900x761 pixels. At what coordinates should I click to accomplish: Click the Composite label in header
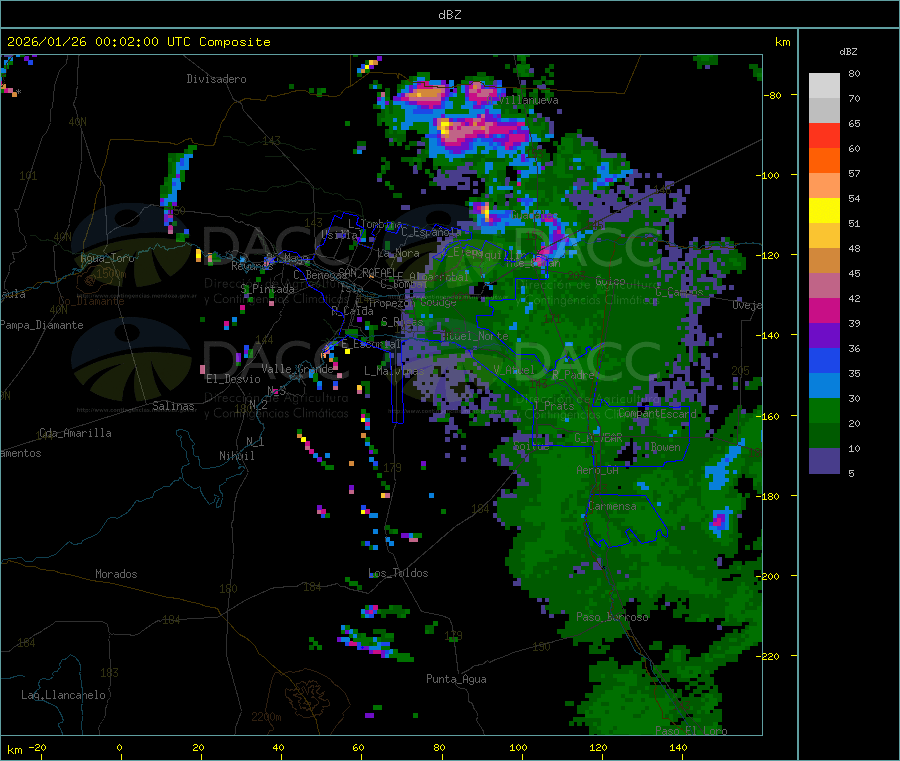point(235,42)
